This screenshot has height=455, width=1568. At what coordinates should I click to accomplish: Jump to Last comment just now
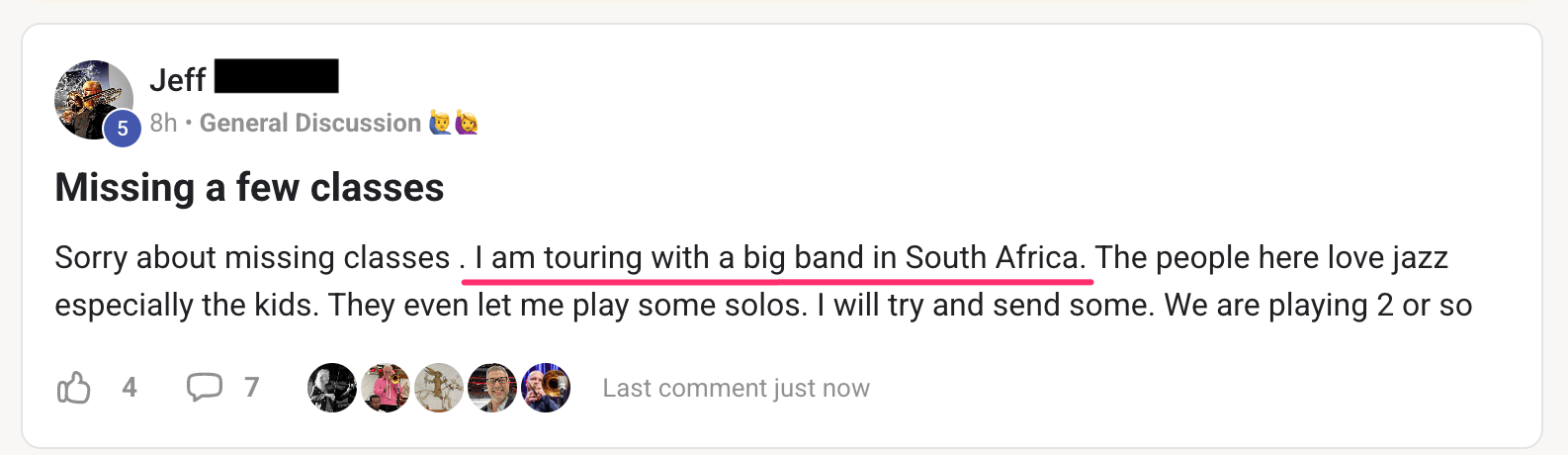pyautogui.click(x=737, y=389)
